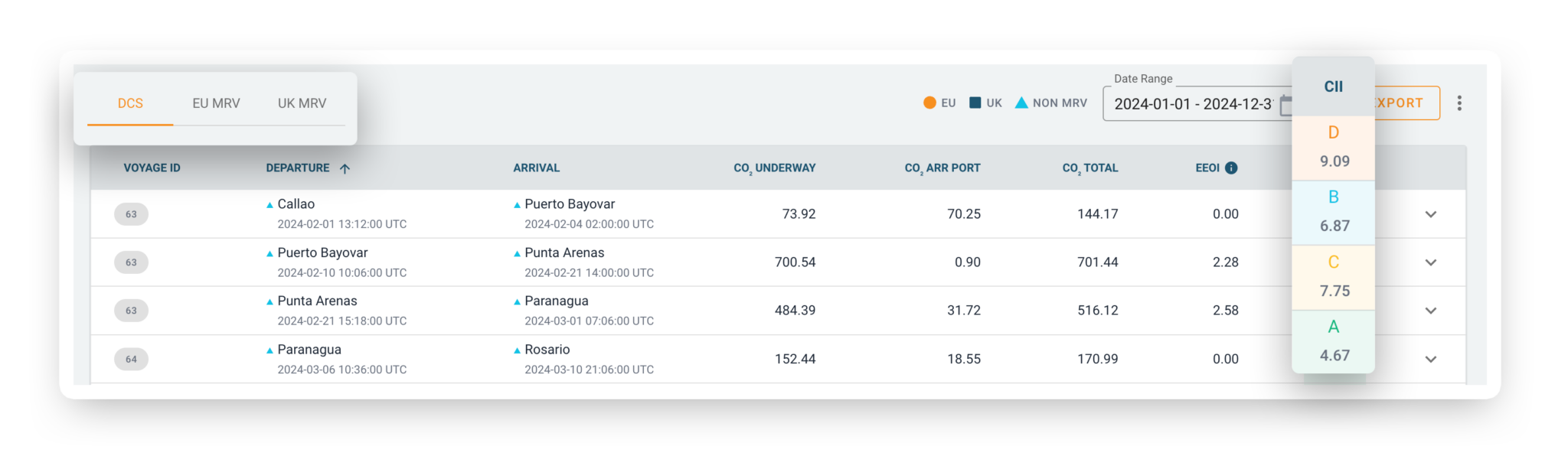Sort by the Arrival column header
The height and width of the screenshot is (456, 1568).
(x=536, y=168)
